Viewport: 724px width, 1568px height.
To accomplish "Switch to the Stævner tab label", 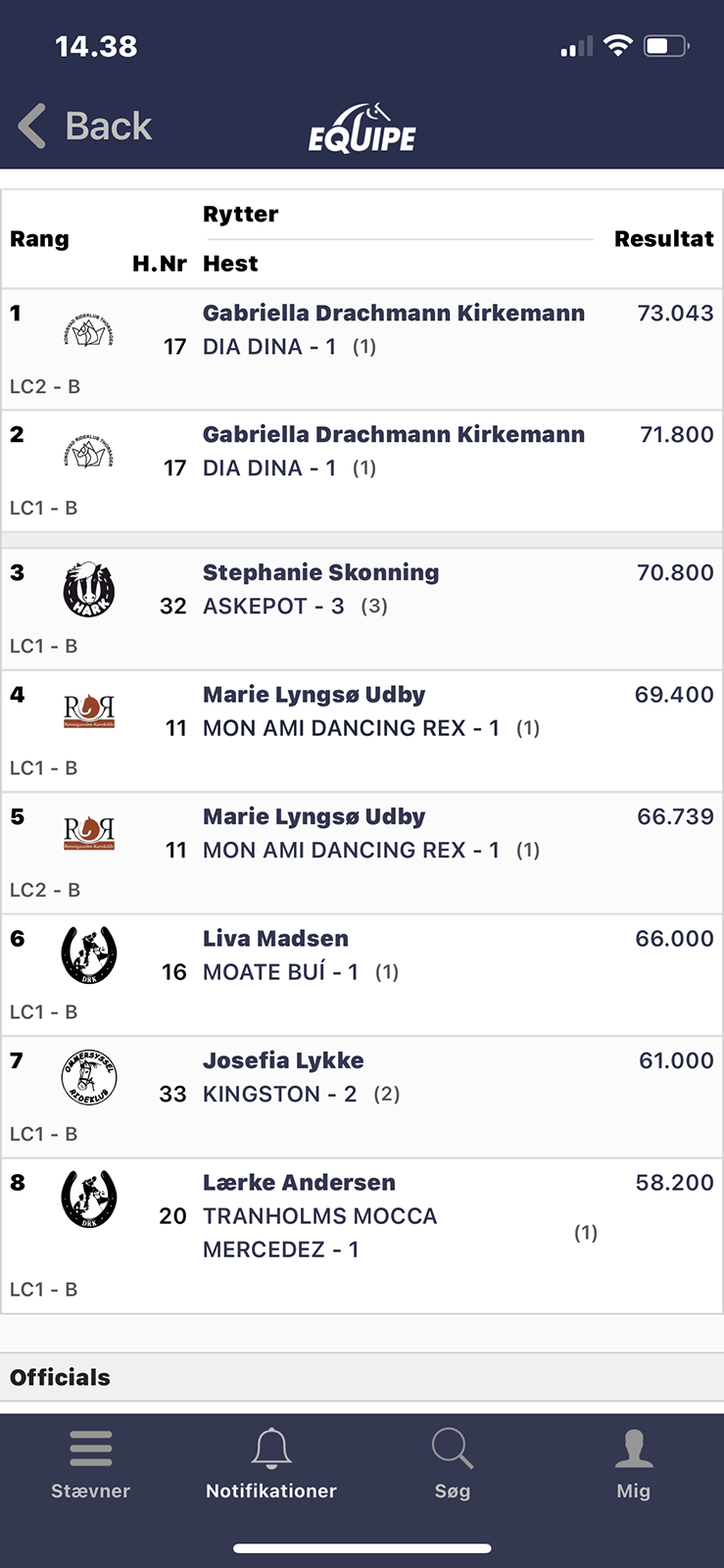I will coord(90,1491).
